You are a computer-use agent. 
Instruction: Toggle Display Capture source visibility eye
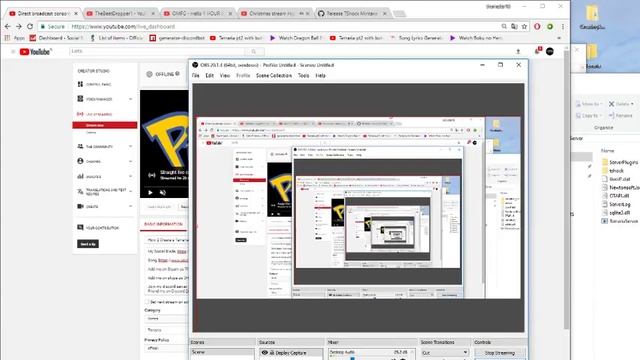click(x=264, y=353)
